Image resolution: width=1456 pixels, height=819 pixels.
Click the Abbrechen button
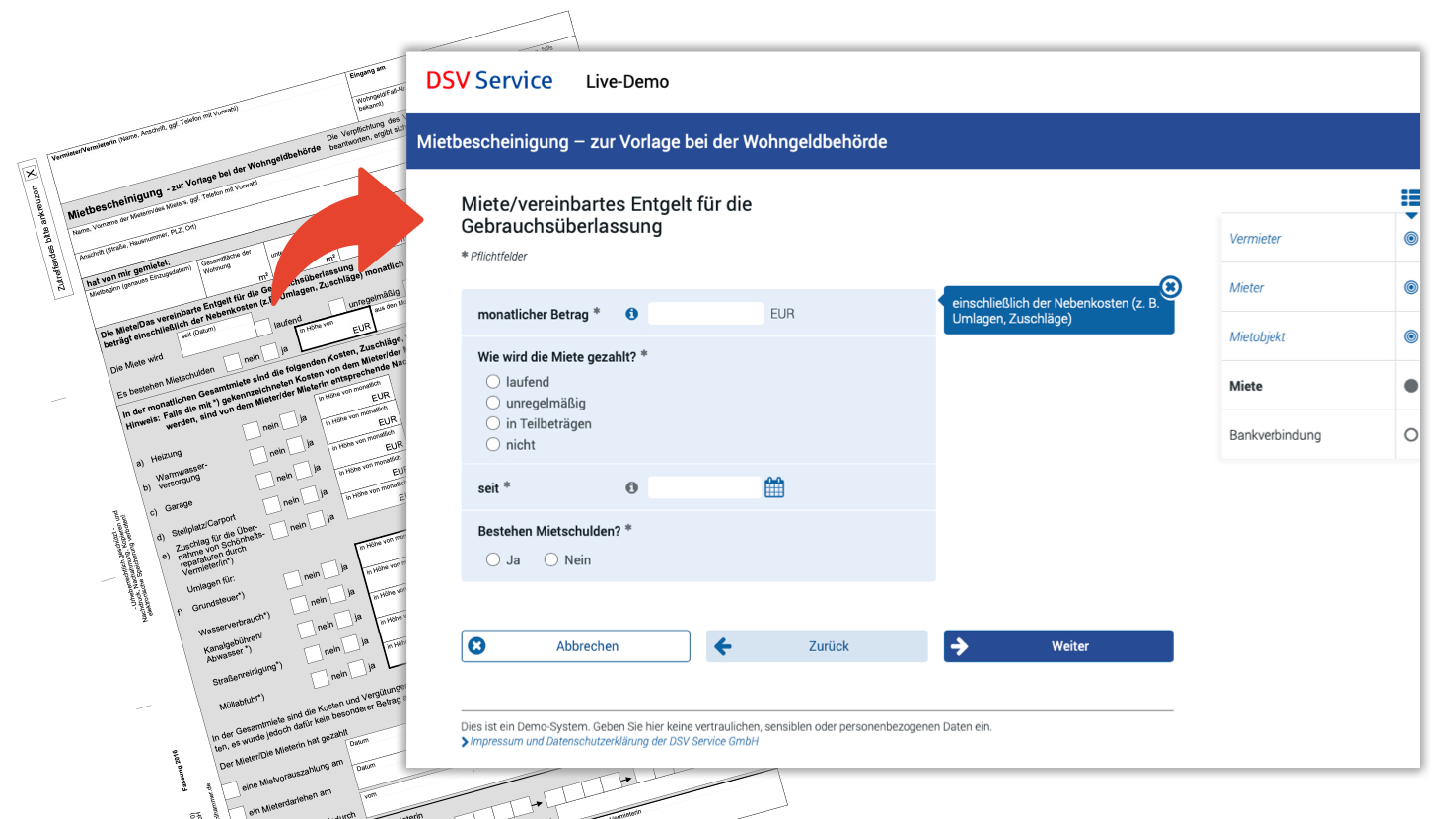[576, 646]
